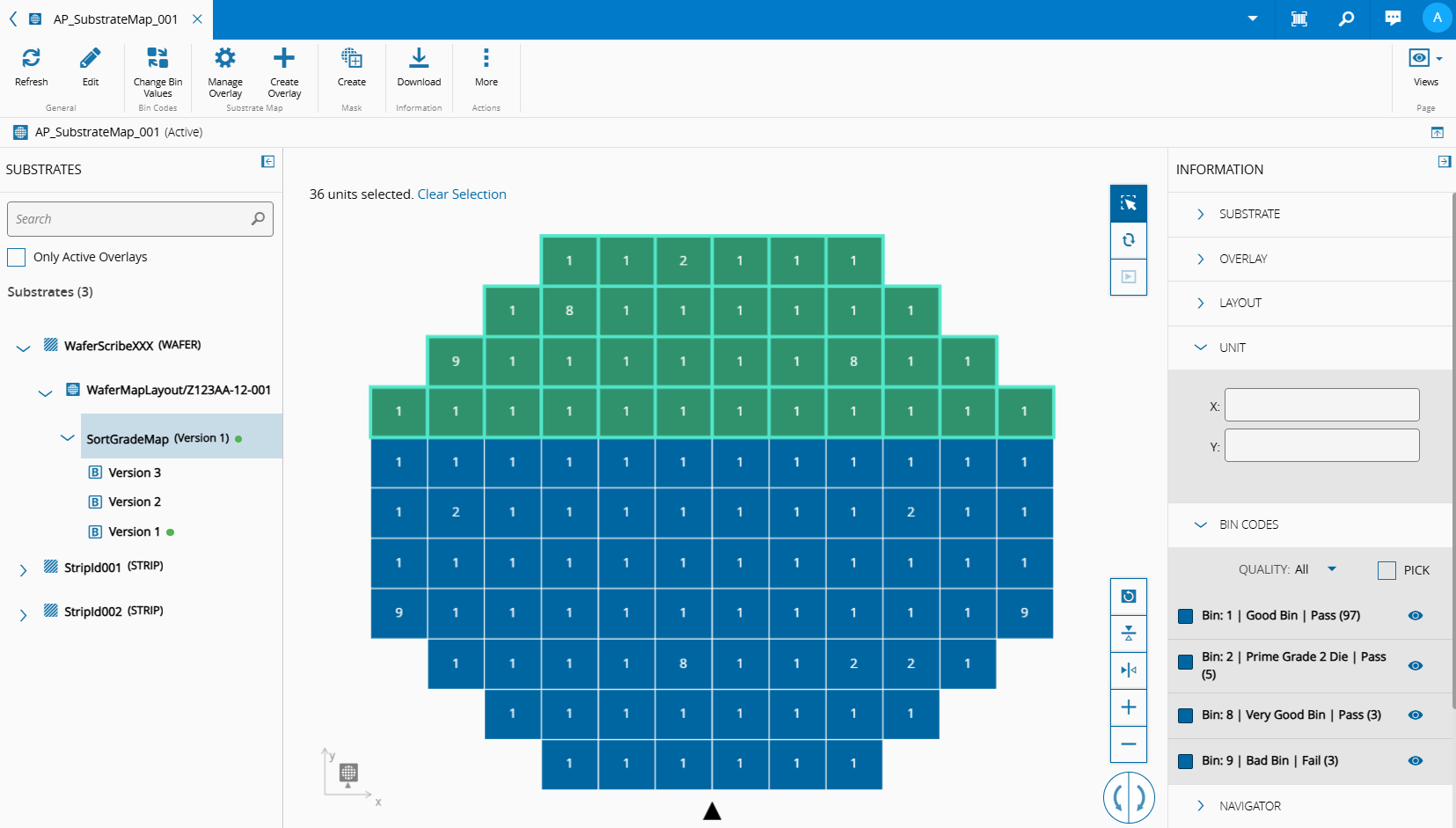Click Bin 2 color swatch
The image size is (1456, 828).
pos(1186,661)
